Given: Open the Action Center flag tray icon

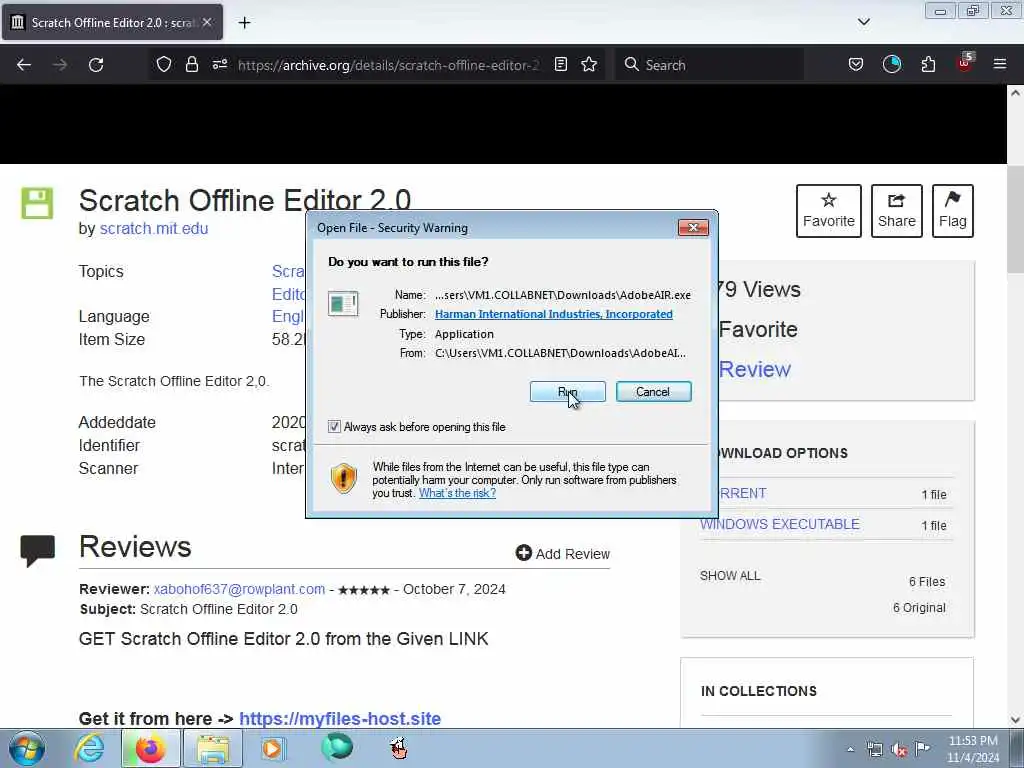Looking at the screenshot, I should pyautogui.click(x=922, y=748).
